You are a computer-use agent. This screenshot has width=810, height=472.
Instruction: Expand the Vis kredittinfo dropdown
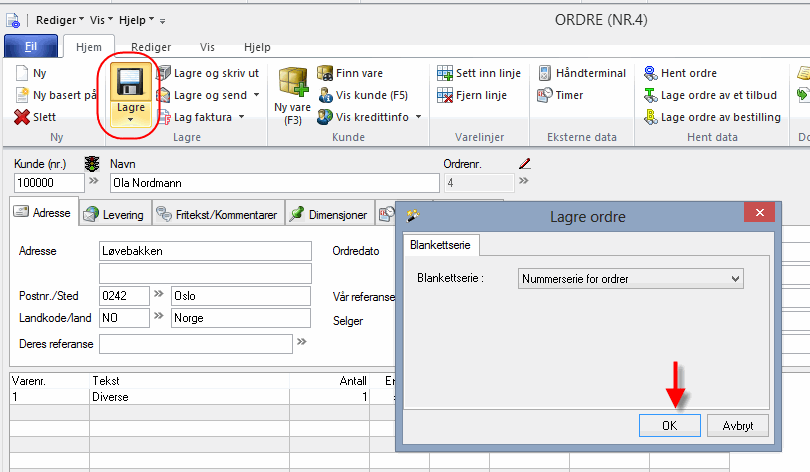tap(418, 117)
